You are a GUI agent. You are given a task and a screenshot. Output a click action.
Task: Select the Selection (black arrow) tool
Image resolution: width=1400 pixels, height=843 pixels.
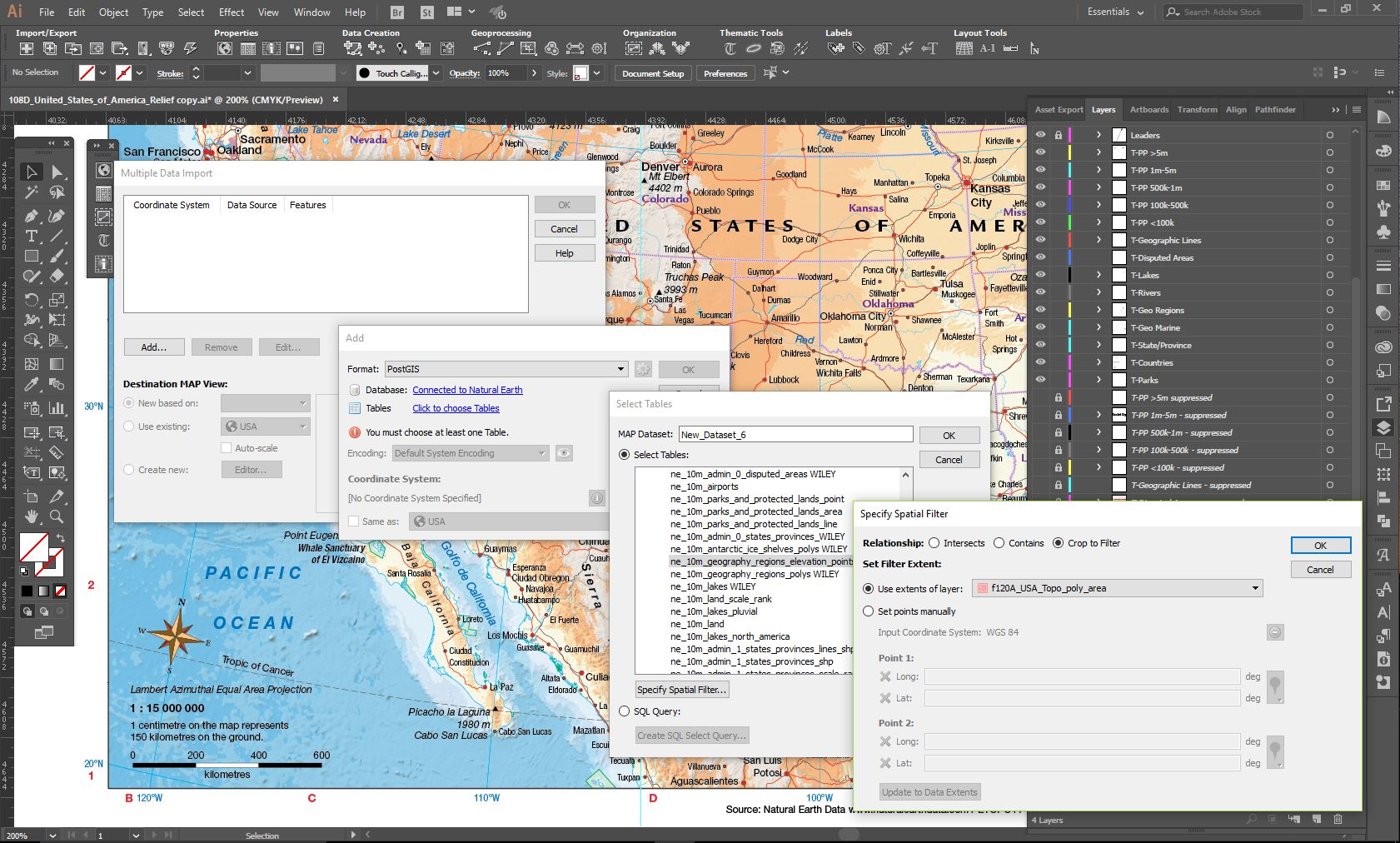coord(32,172)
